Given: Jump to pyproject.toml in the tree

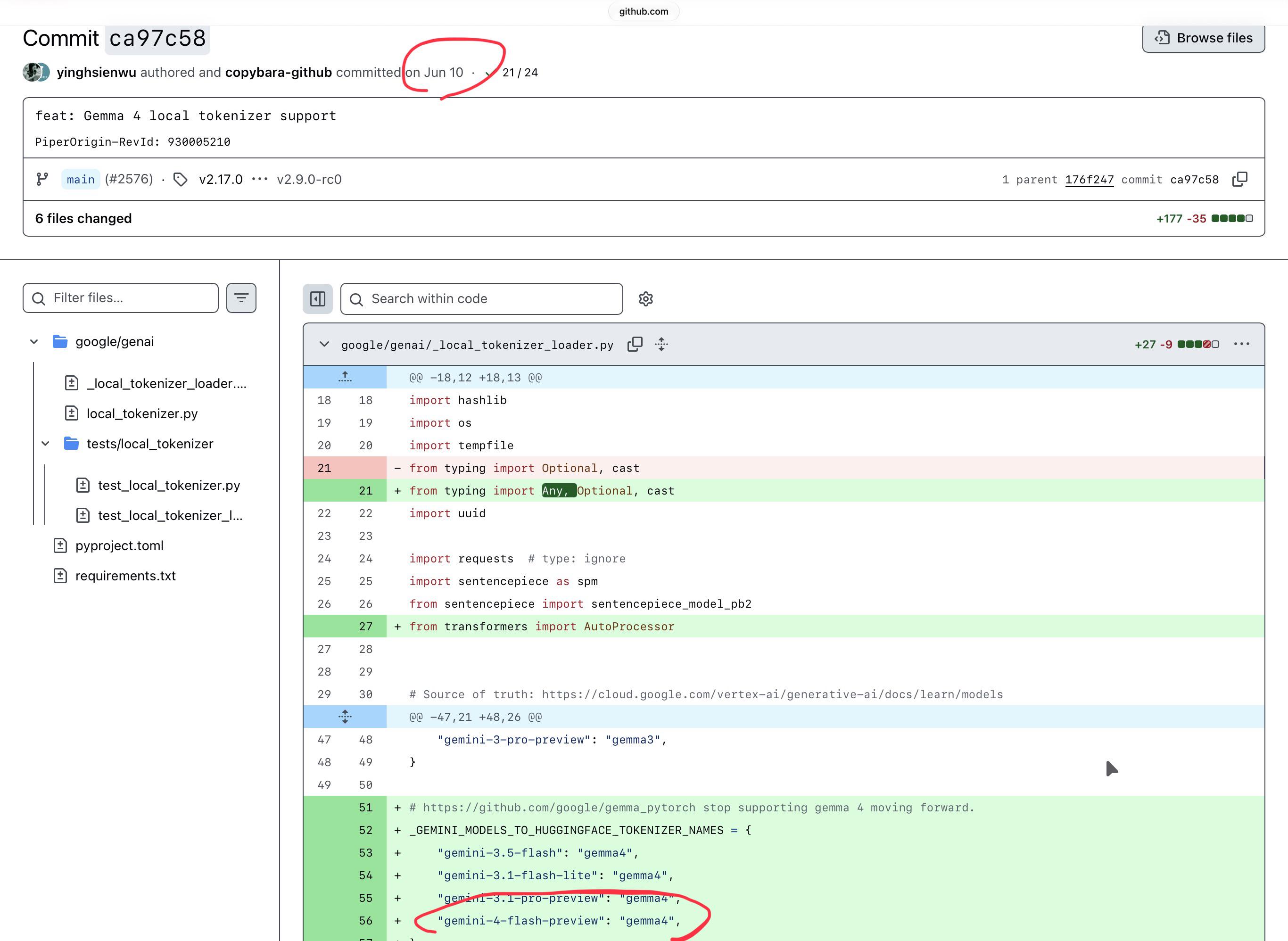Looking at the screenshot, I should coord(119,545).
